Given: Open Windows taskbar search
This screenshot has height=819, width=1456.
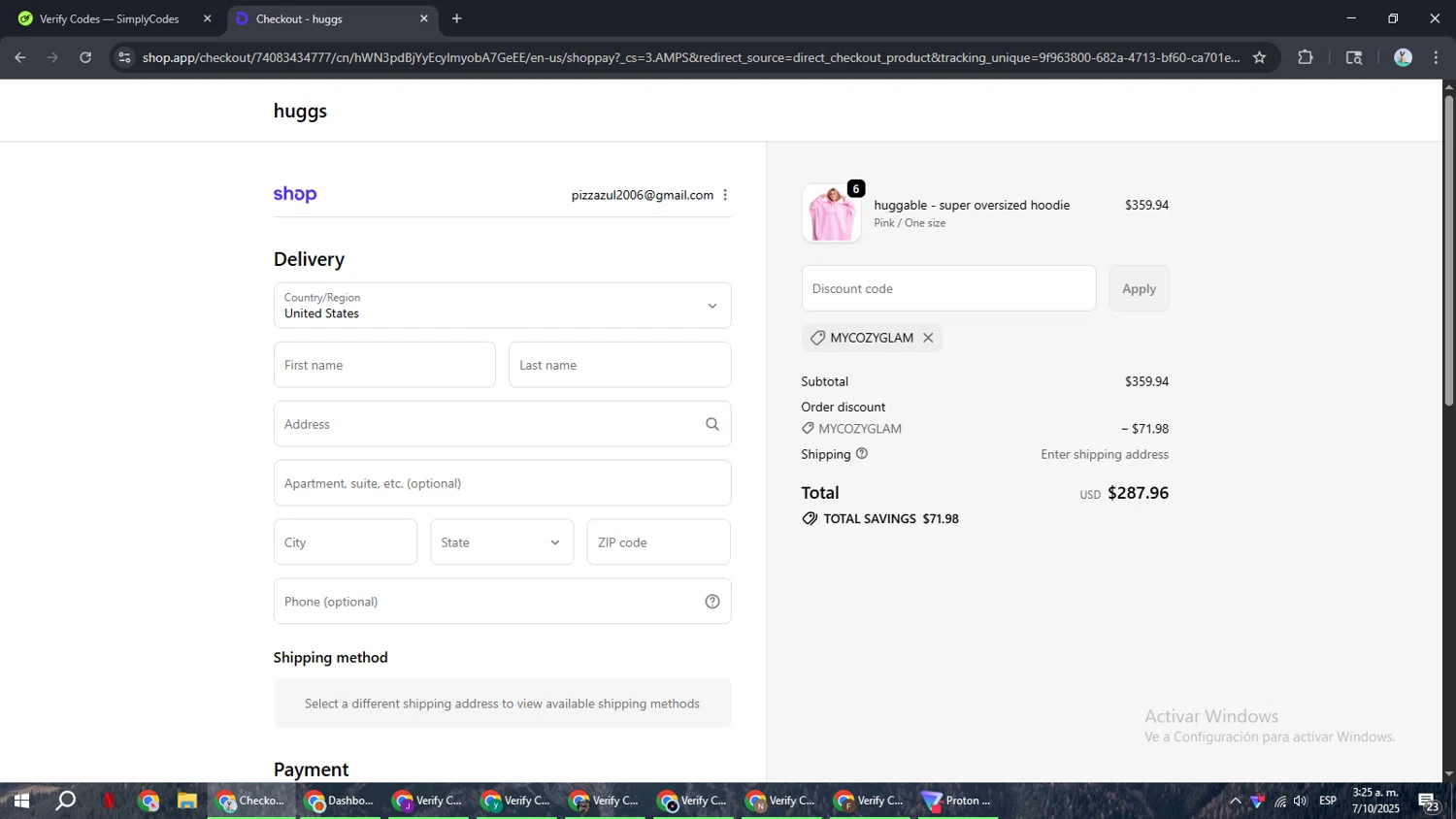Looking at the screenshot, I should tap(65, 802).
